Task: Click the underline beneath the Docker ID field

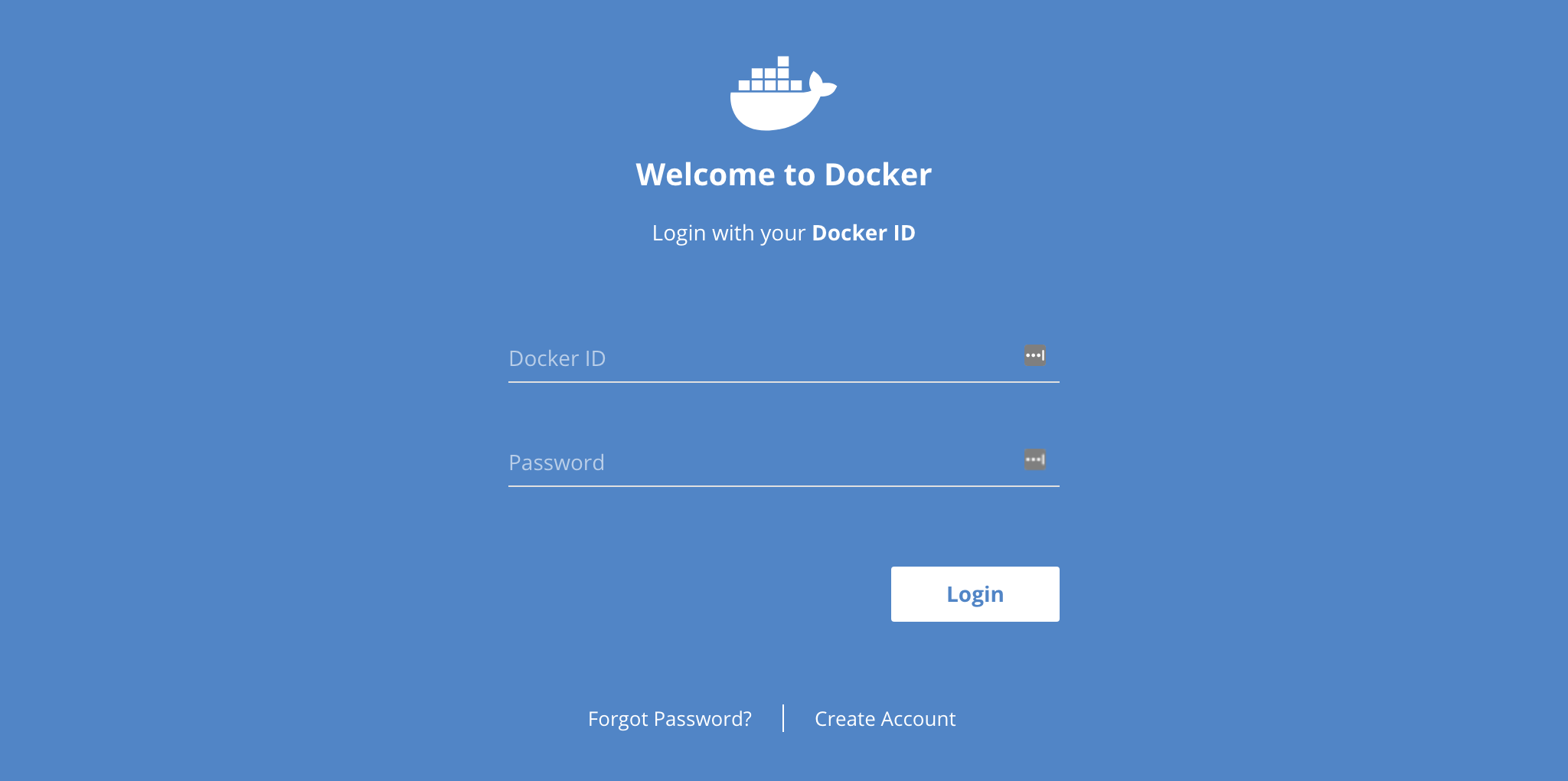Action: [x=783, y=381]
